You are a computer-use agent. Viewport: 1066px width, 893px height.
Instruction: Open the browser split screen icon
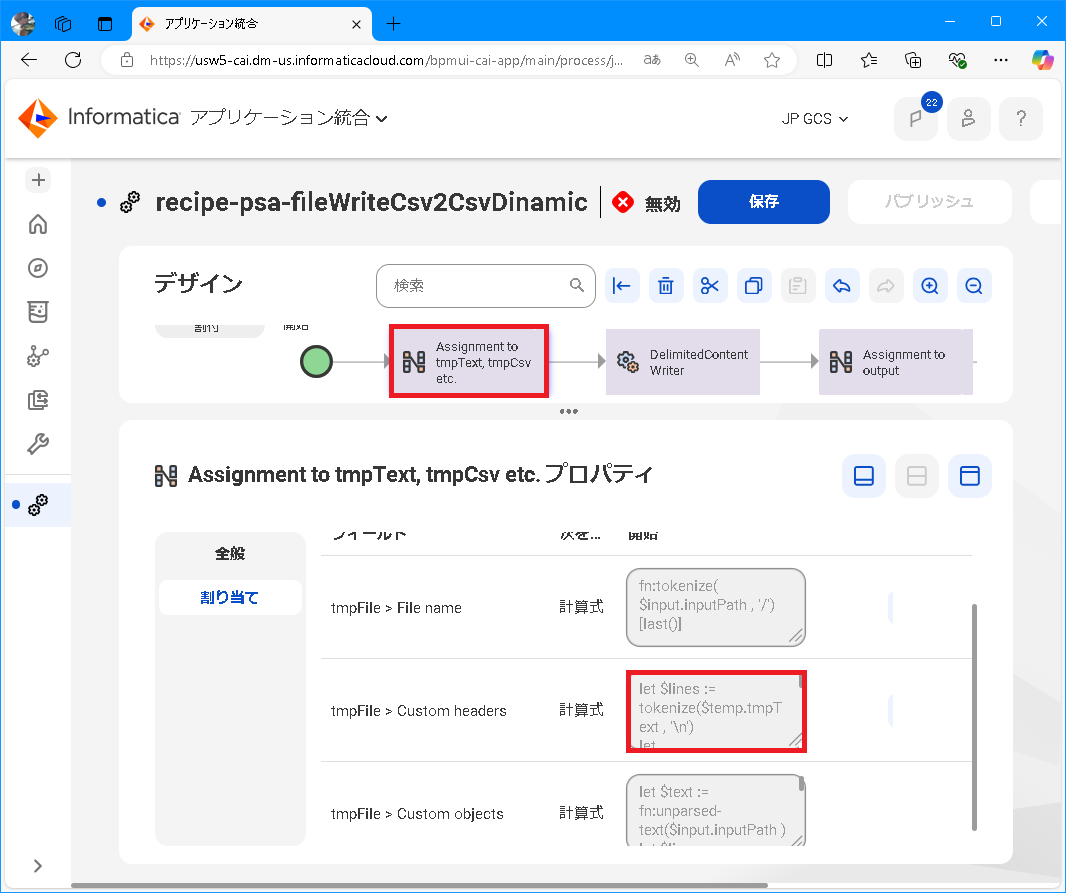tap(824, 60)
